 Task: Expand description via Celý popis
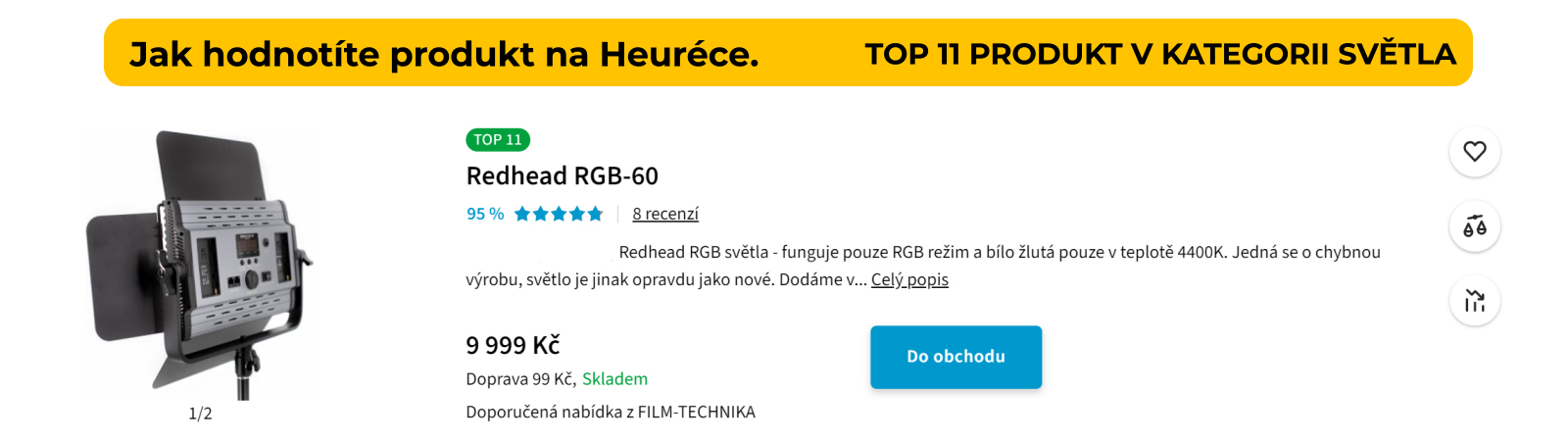click(909, 279)
